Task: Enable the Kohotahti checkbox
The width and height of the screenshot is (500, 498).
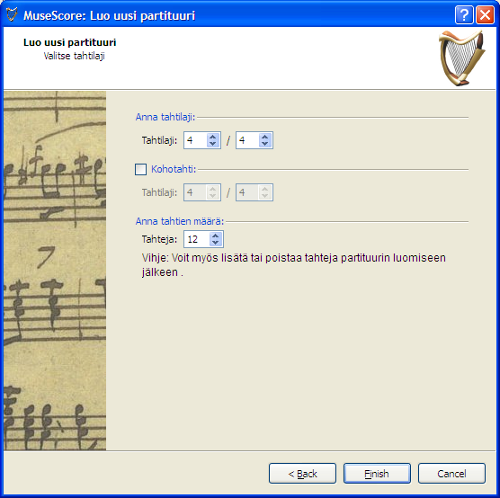Action: [x=141, y=169]
